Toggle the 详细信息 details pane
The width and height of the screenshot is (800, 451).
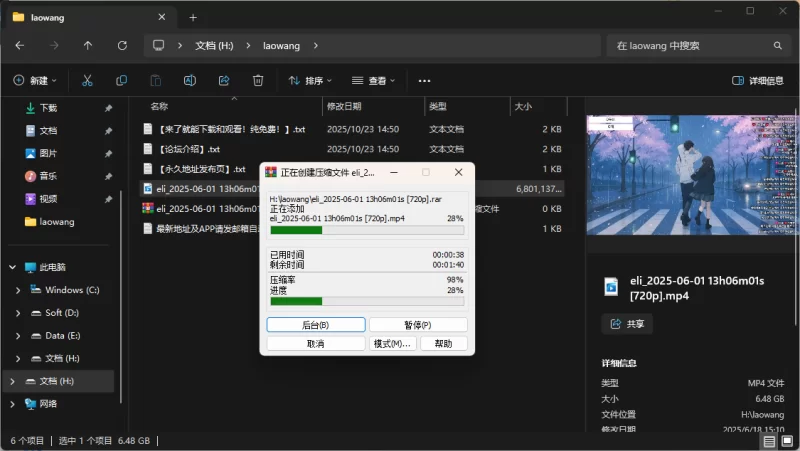tap(757, 80)
